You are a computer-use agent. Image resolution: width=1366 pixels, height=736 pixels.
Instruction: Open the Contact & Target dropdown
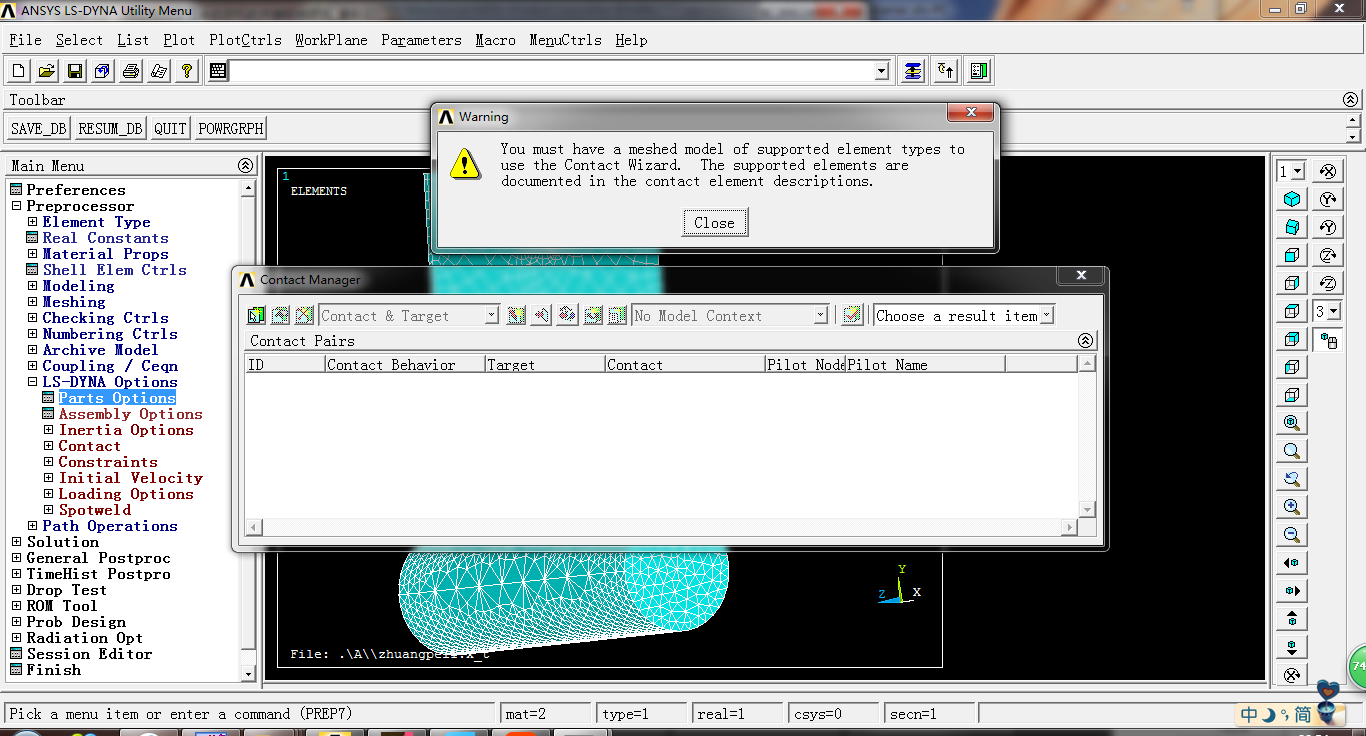(x=491, y=316)
